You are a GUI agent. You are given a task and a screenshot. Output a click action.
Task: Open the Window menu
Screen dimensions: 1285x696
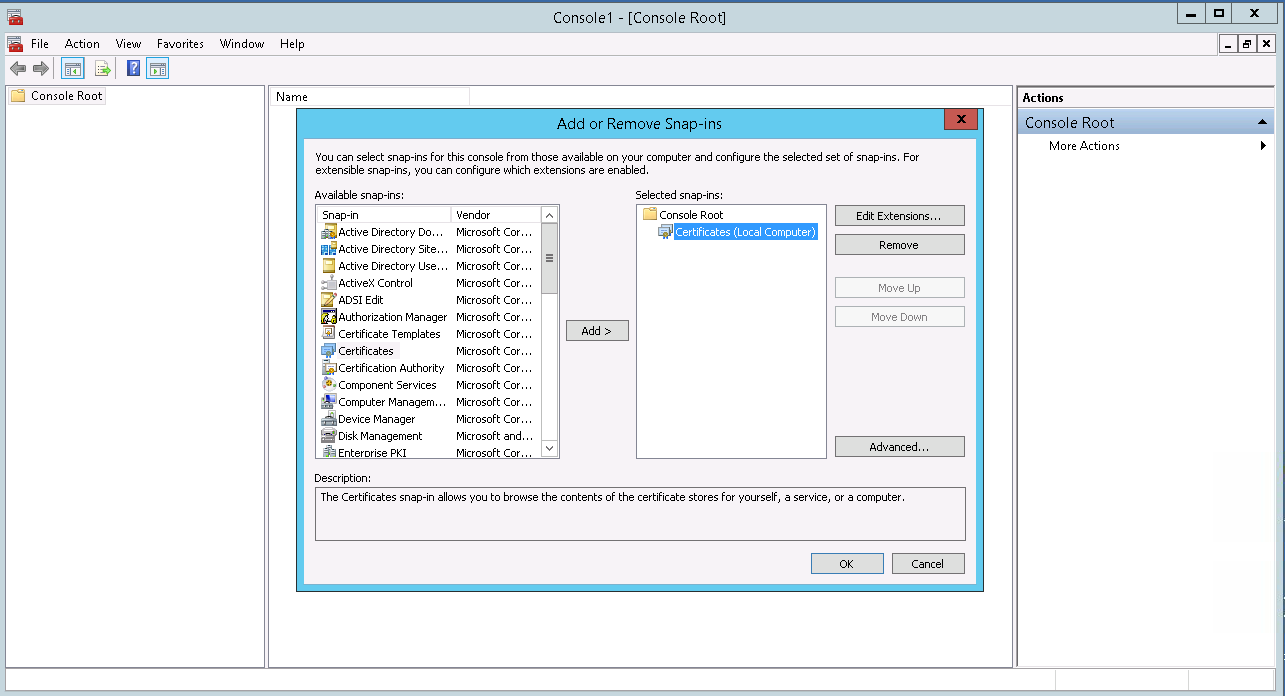(x=242, y=44)
